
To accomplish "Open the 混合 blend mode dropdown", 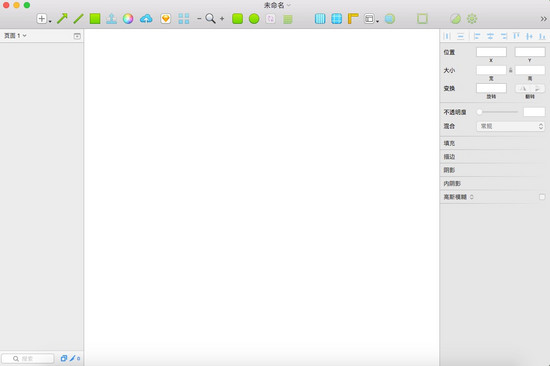I will click(510, 126).
